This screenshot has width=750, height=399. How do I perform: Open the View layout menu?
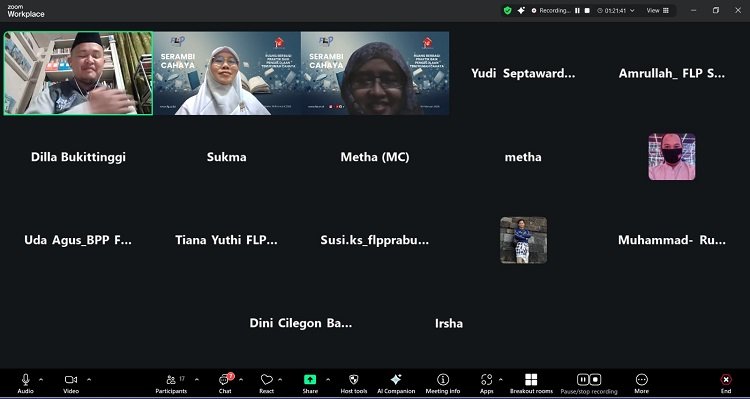(x=658, y=10)
